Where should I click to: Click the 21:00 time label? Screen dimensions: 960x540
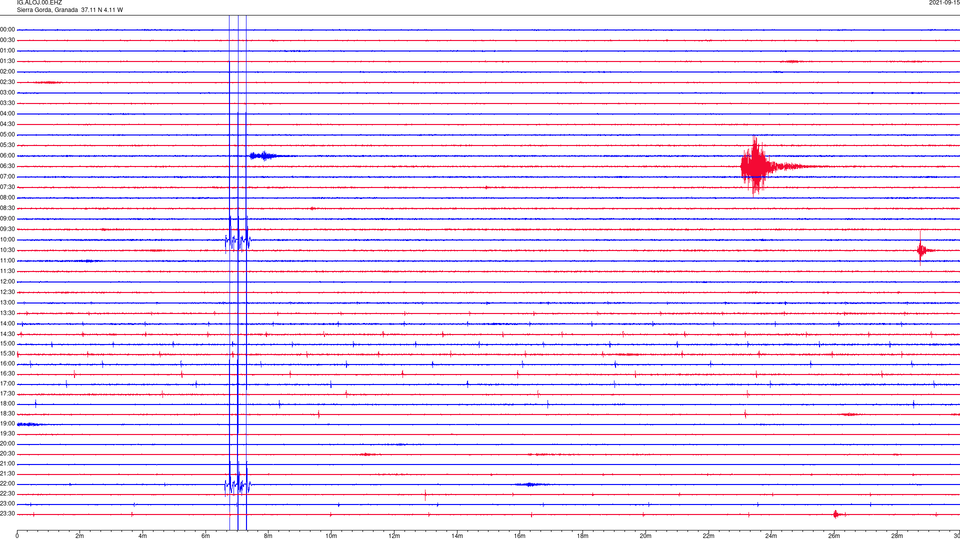coord(7,463)
